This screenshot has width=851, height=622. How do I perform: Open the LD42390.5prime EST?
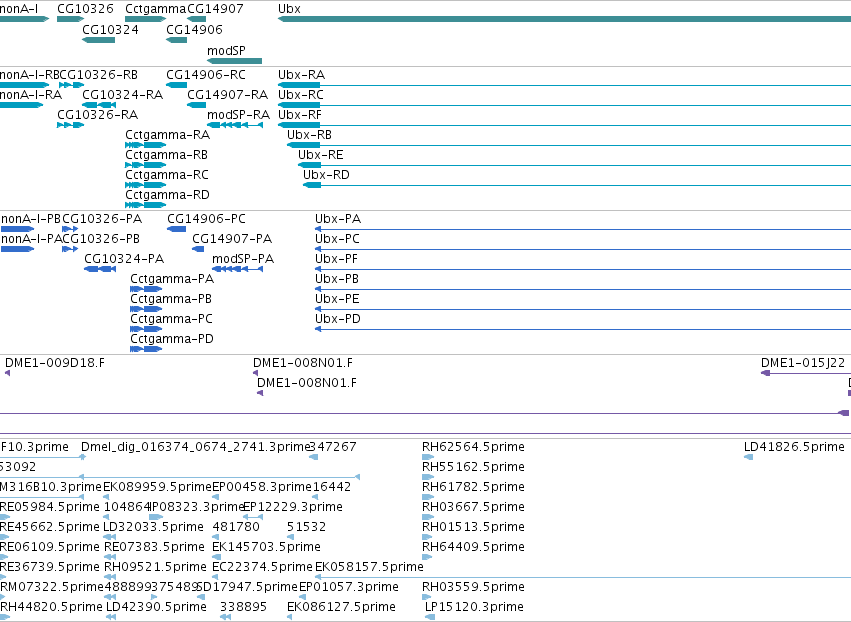point(111,617)
